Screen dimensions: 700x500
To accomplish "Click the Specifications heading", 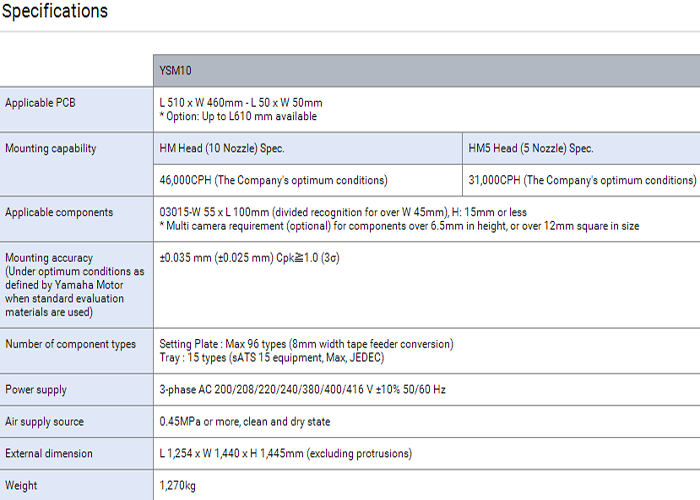I will coord(54,11).
